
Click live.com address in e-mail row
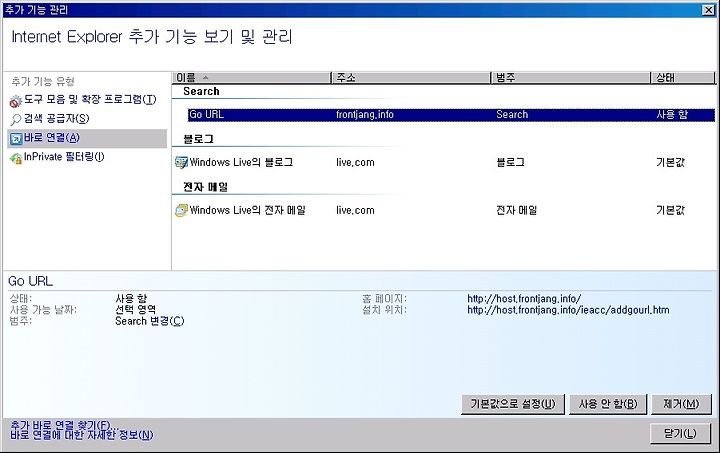355,210
